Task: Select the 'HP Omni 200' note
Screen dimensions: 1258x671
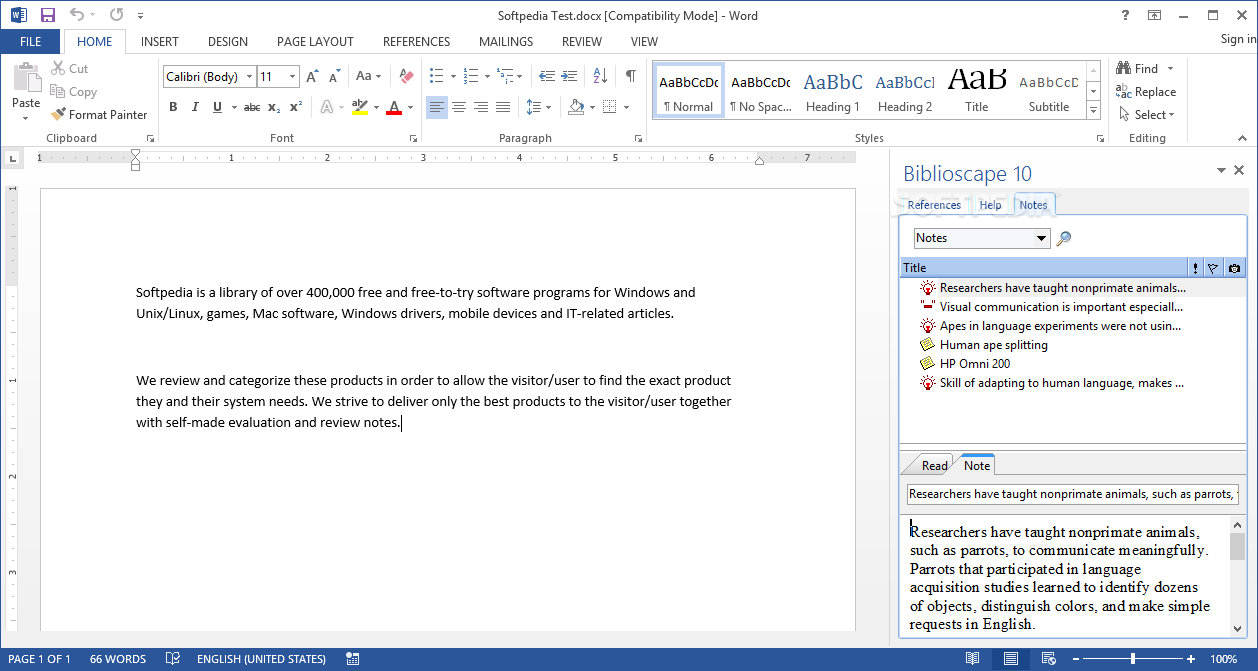Action: 974,364
